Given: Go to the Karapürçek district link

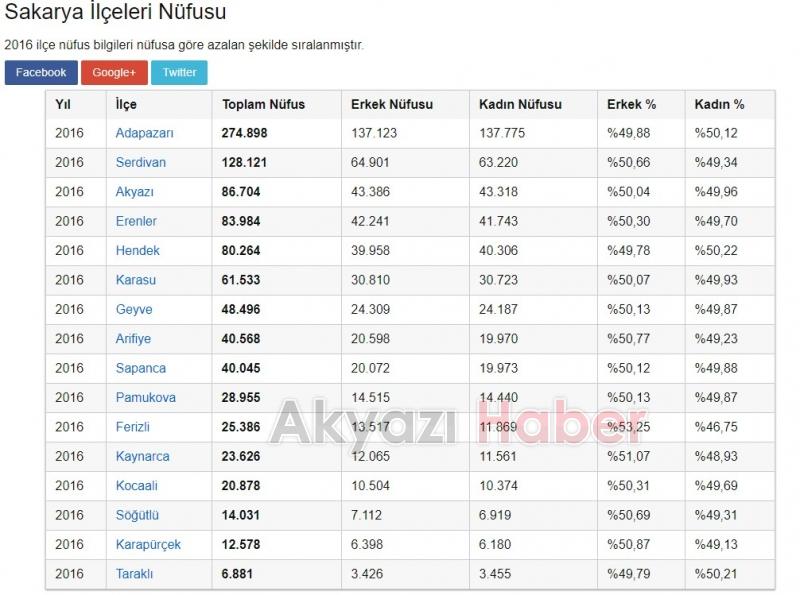Looking at the screenshot, I should pyautogui.click(x=148, y=545).
